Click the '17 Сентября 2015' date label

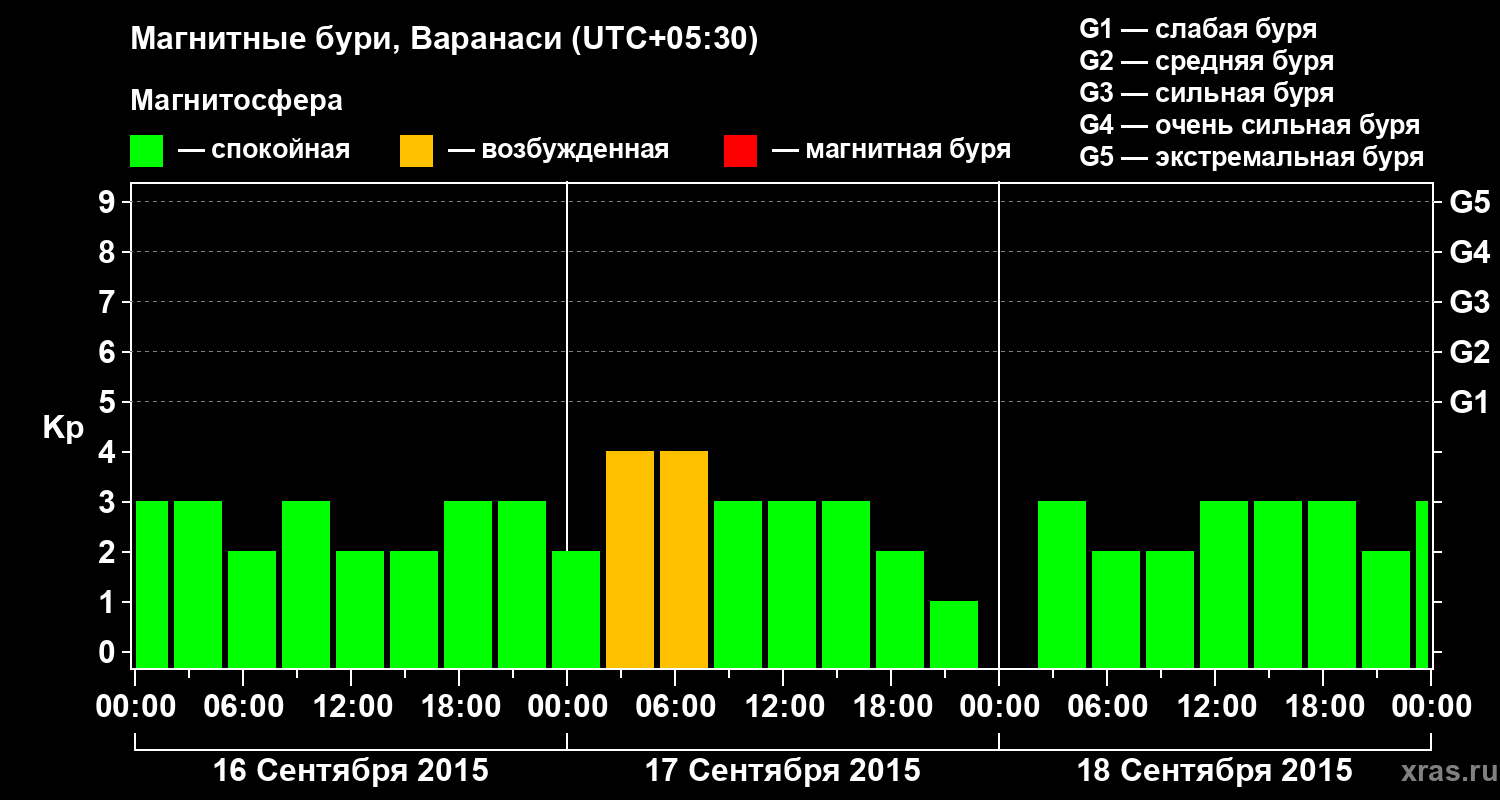(x=783, y=770)
